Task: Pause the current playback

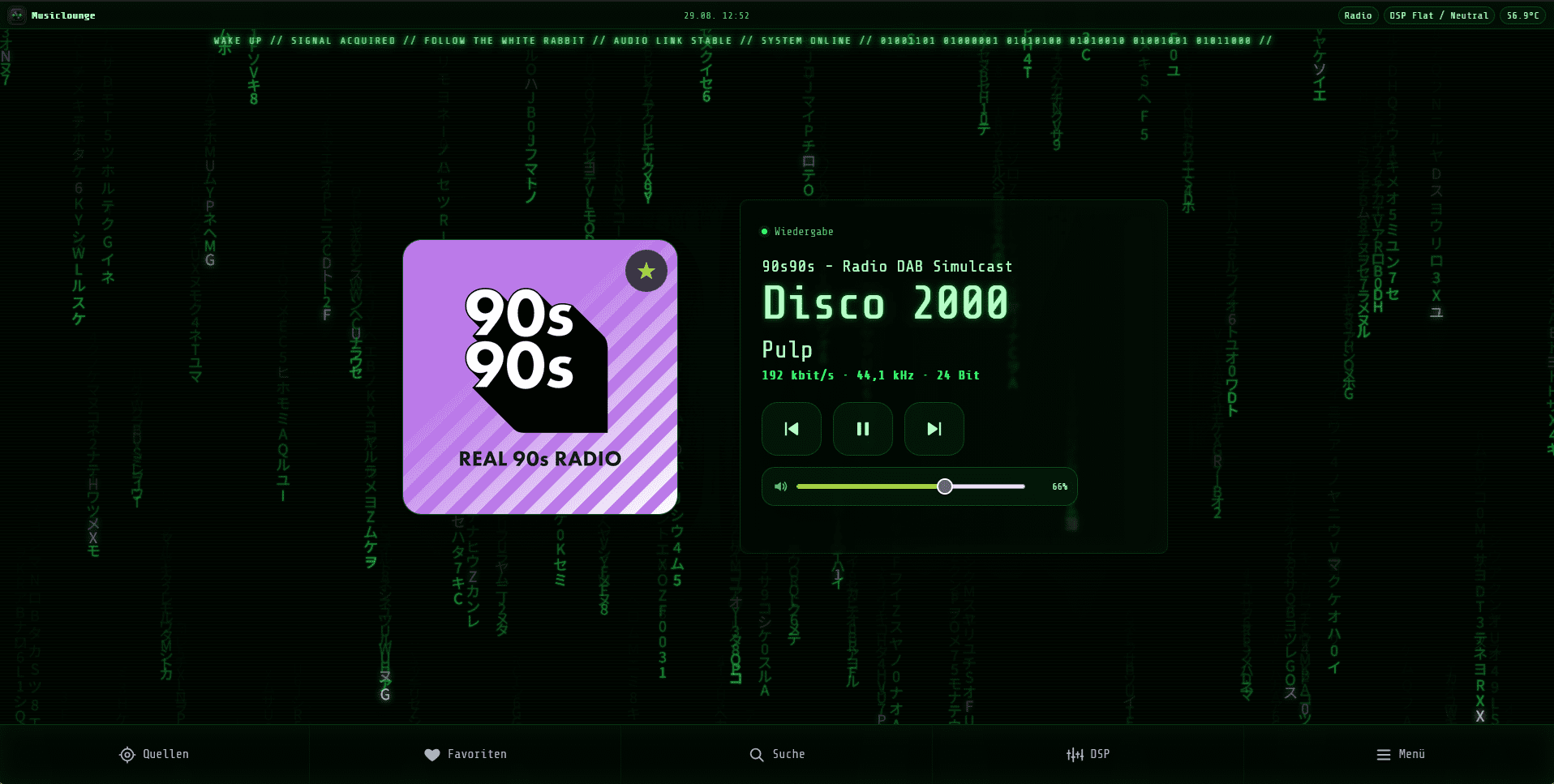Action: point(863,429)
